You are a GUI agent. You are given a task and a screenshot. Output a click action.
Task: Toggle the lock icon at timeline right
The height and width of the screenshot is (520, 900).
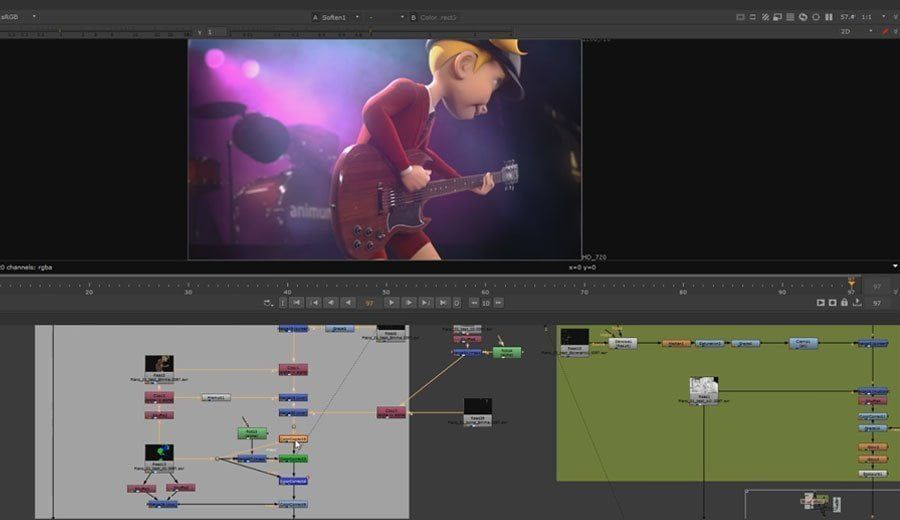844,302
